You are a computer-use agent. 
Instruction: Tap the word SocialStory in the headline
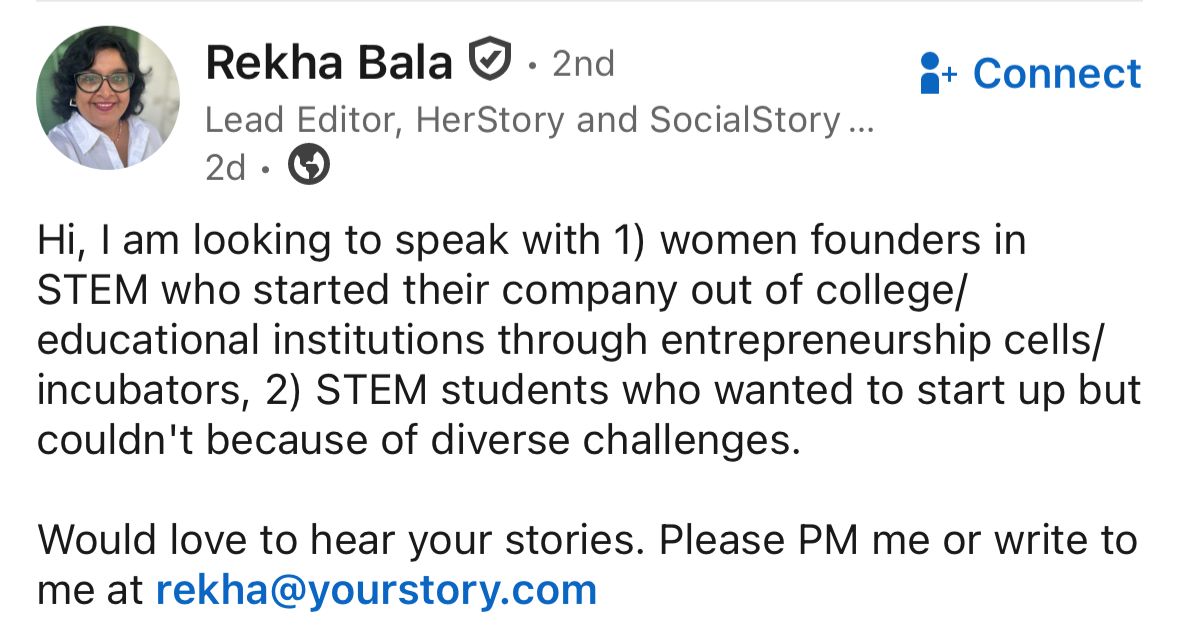pos(744,120)
